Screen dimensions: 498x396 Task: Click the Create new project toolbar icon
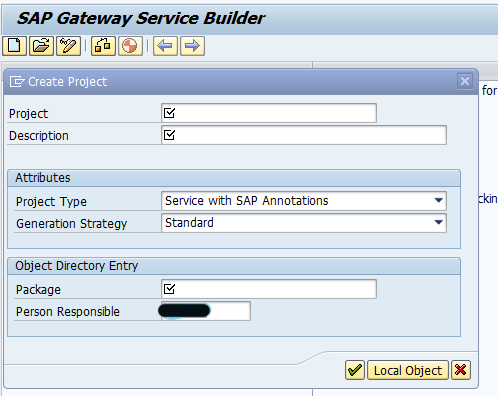tap(14, 46)
